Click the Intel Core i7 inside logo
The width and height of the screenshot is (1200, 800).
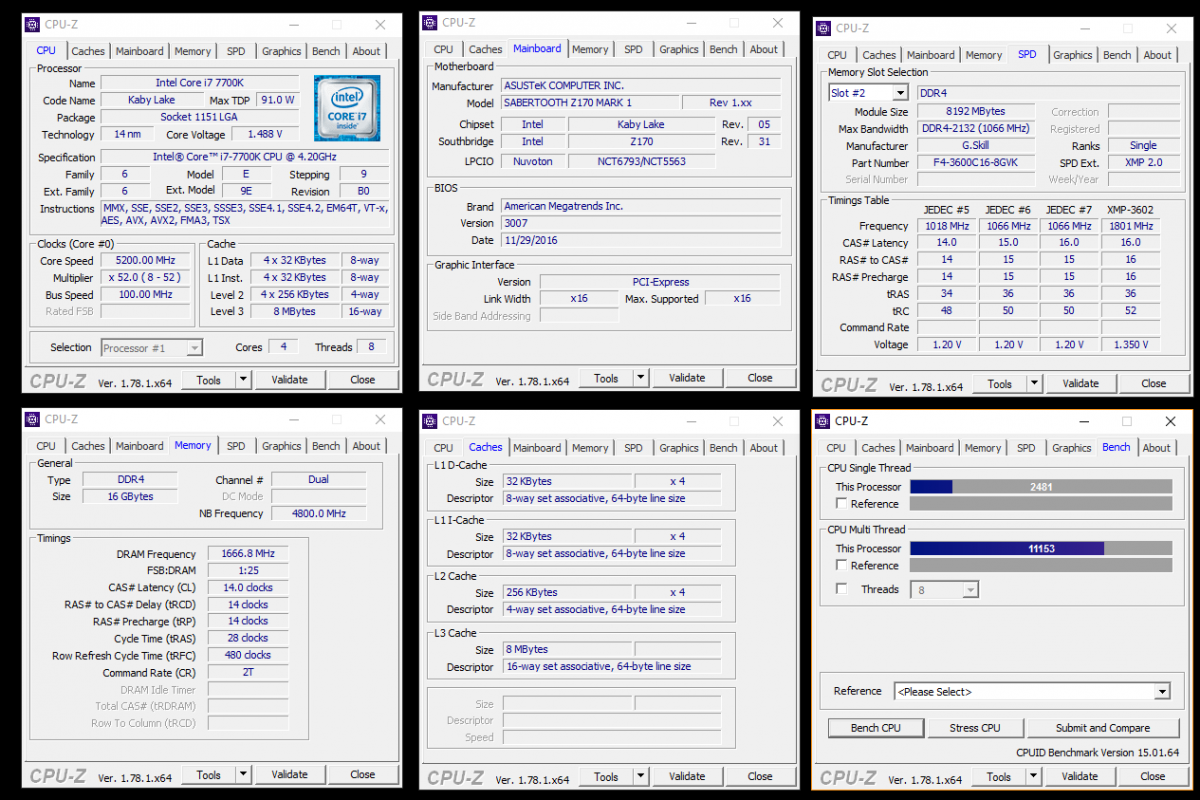[x=345, y=108]
